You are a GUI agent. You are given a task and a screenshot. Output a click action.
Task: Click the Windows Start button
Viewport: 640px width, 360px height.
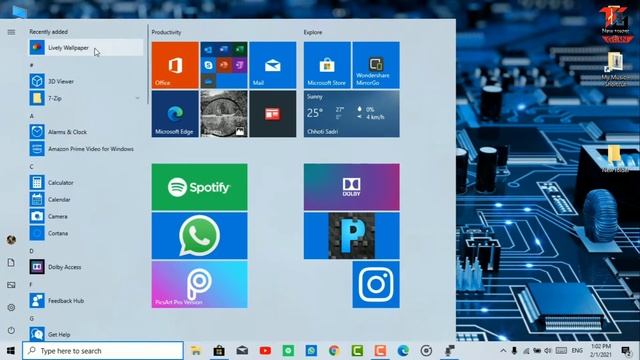[x=11, y=351]
